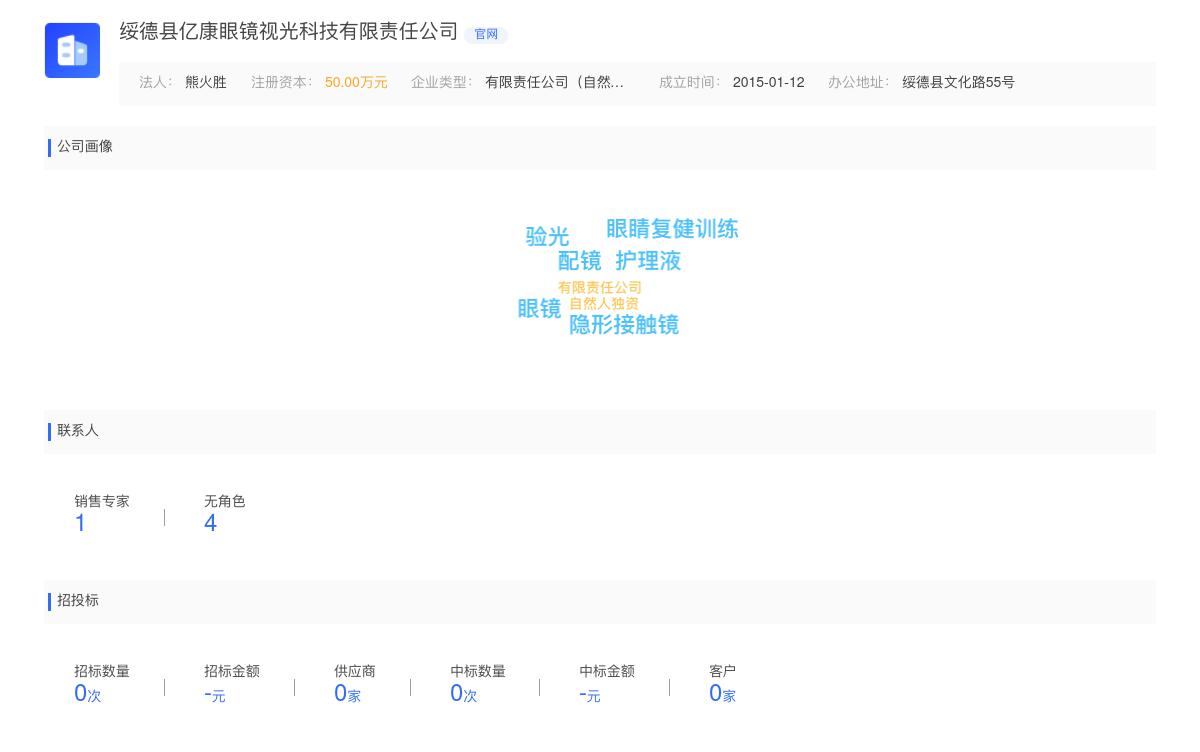Click the 供应商 count 0家
This screenshot has height=752, width=1200.
tap(346, 694)
